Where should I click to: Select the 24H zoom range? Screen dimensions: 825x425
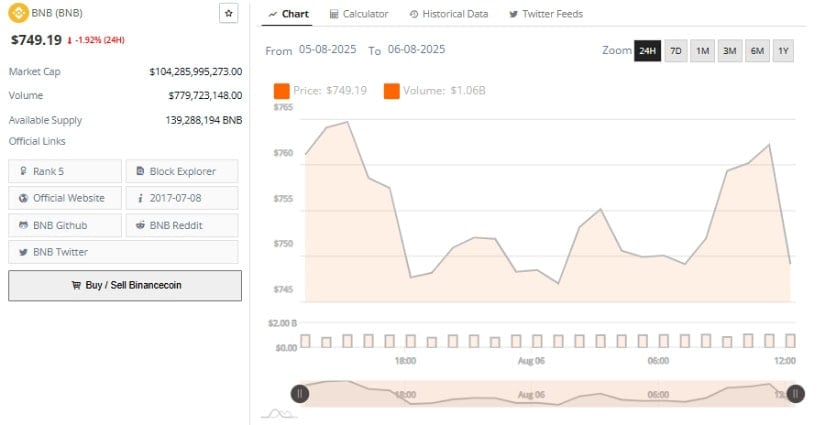(x=647, y=51)
